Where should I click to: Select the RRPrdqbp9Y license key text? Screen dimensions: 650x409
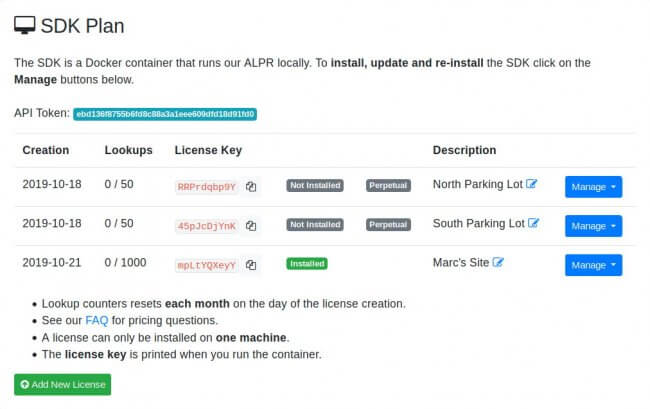coord(206,187)
